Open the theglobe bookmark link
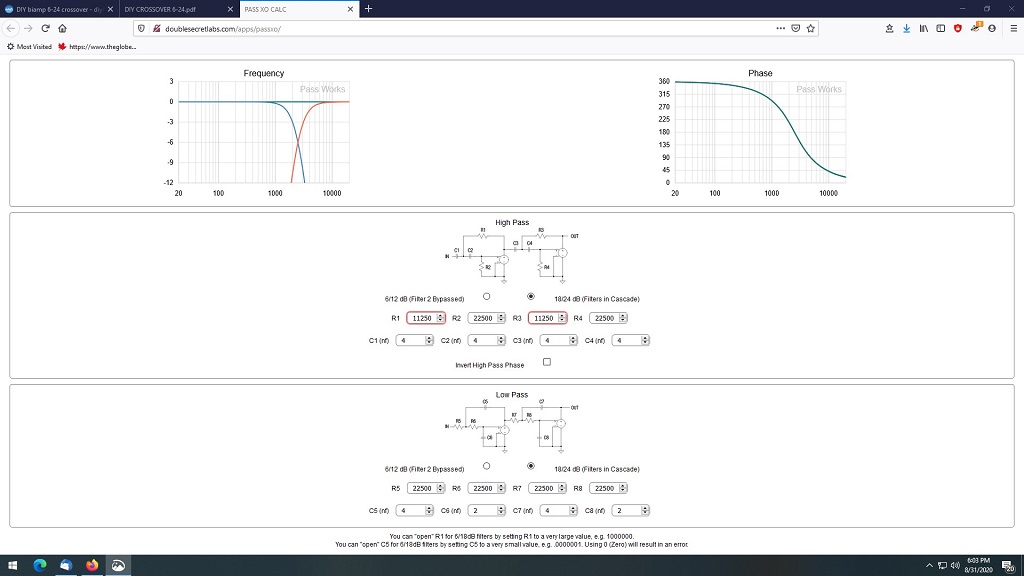The width and height of the screenshot is (1024, 576). point(97,46)
